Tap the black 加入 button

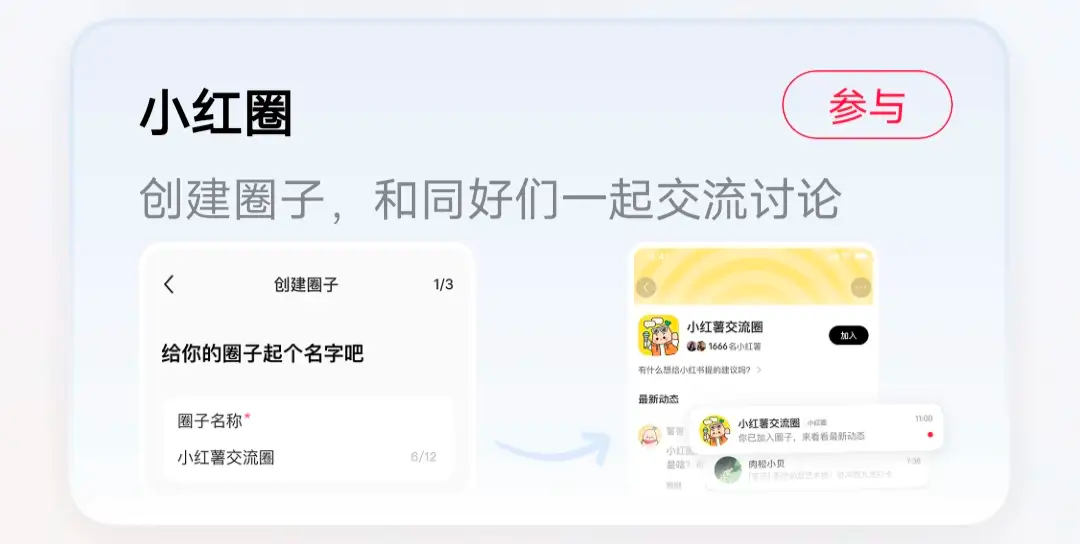pos(848,335)
